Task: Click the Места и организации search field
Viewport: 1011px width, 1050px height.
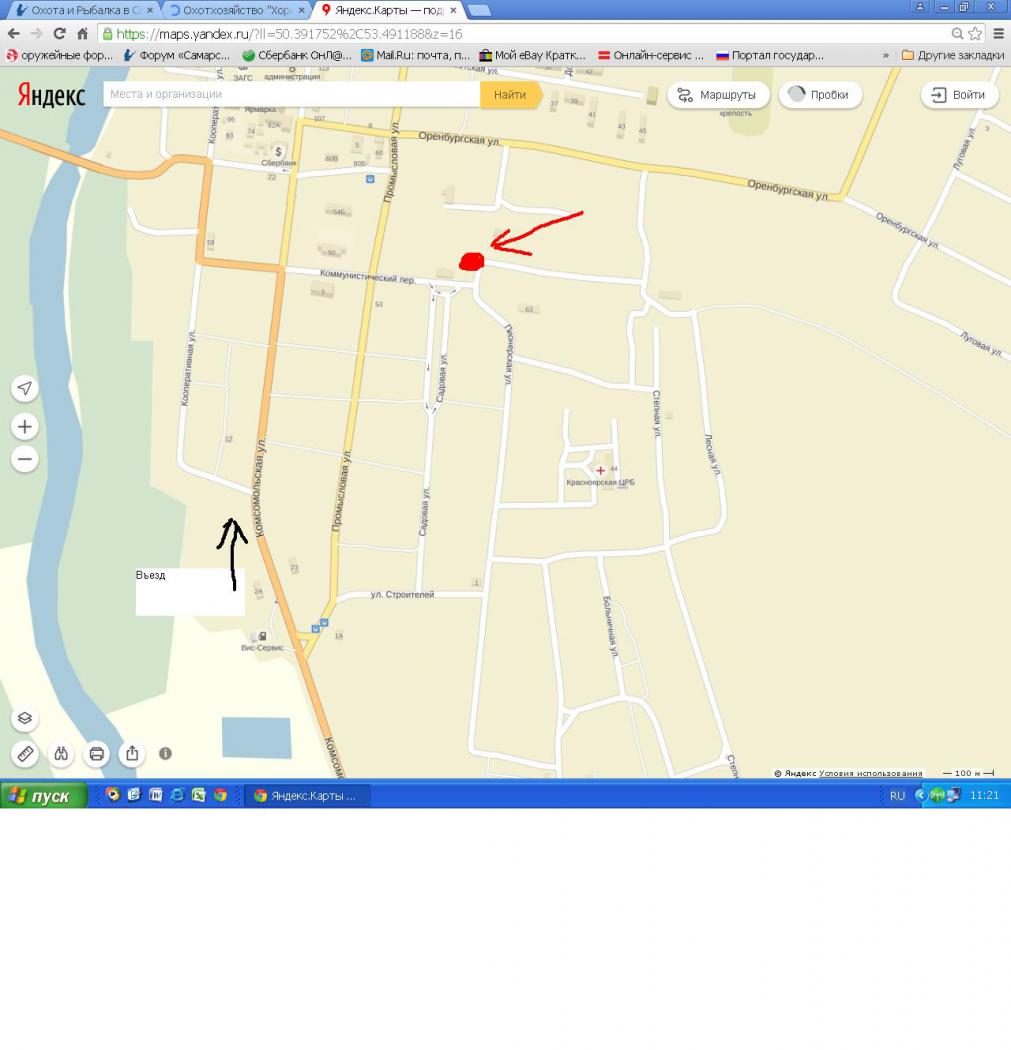Action: click(290, 95)
